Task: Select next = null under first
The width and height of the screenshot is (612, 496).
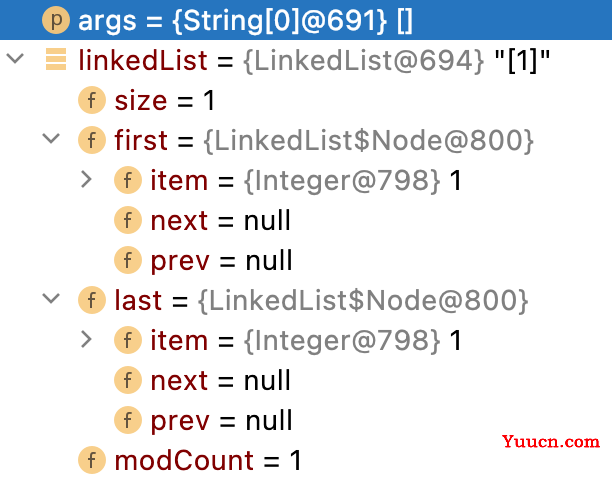Action: click(306, 220)
